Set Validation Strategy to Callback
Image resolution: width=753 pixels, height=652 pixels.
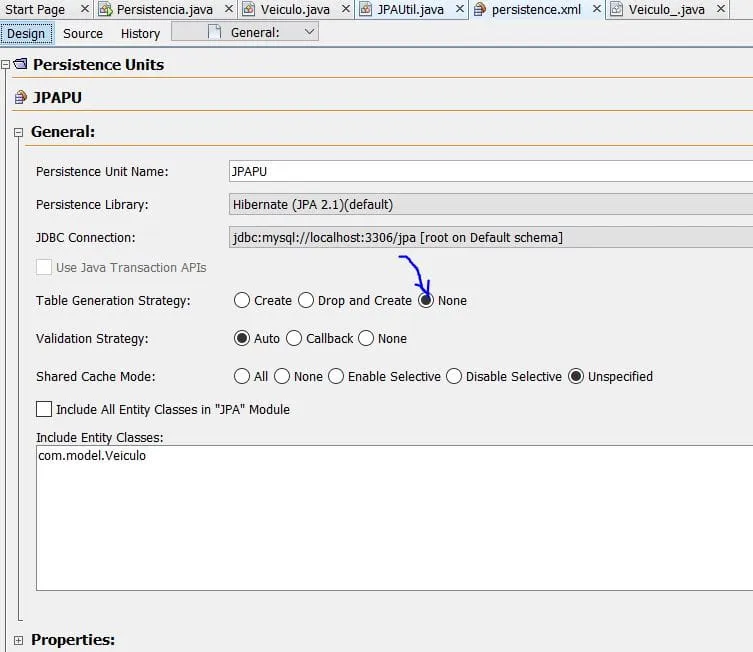click(x=294, y=338)
